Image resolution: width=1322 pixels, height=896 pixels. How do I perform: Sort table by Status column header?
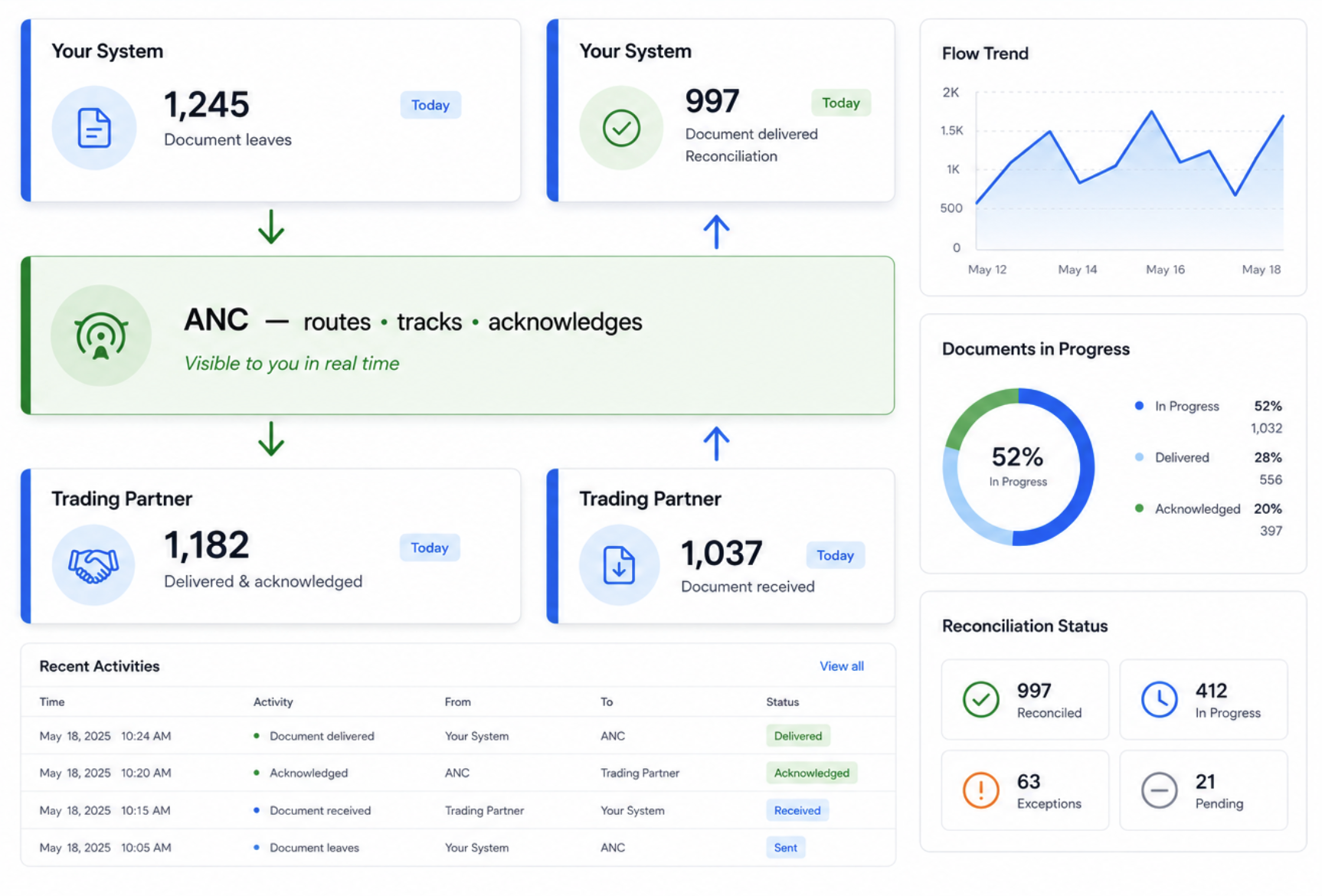pos(782,701)
